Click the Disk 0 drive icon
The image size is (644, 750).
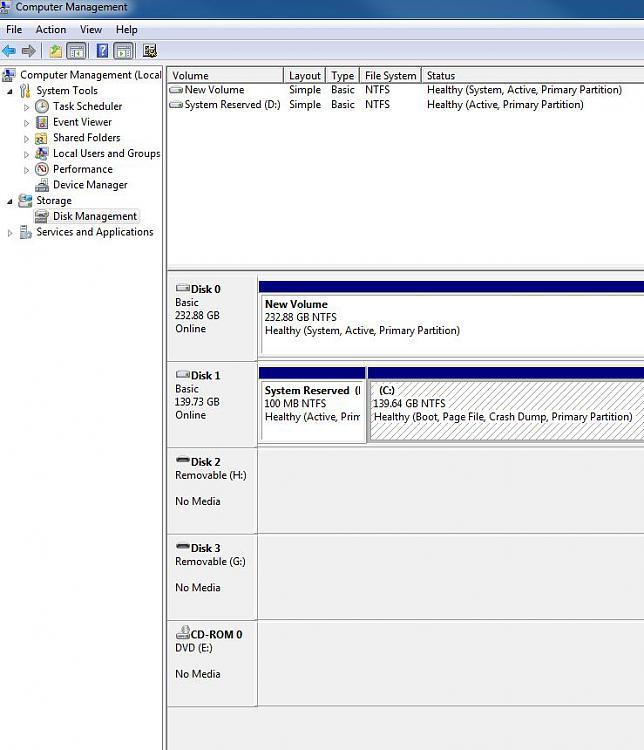[183, 288]
